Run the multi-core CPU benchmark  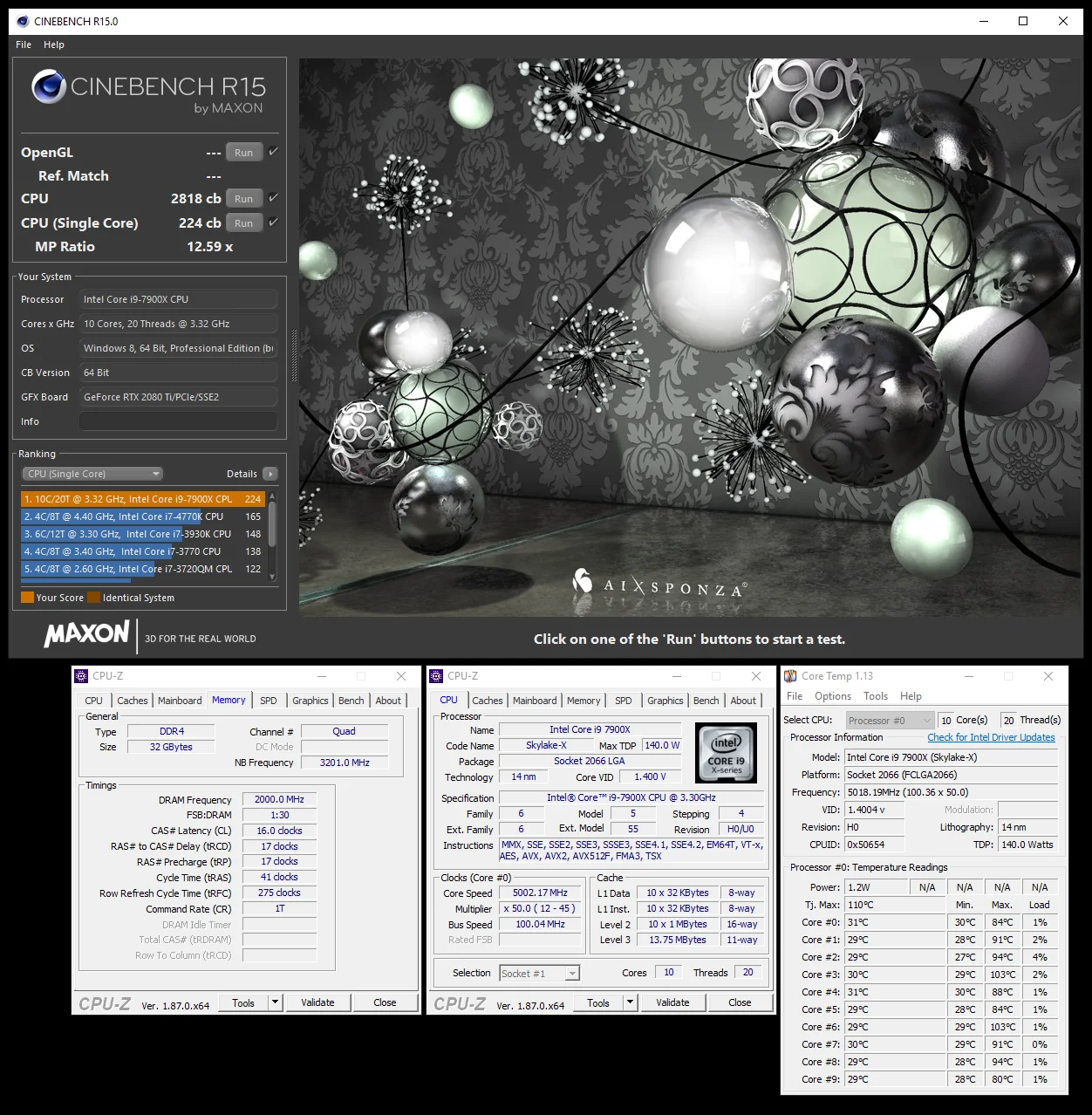pos(244,198)
